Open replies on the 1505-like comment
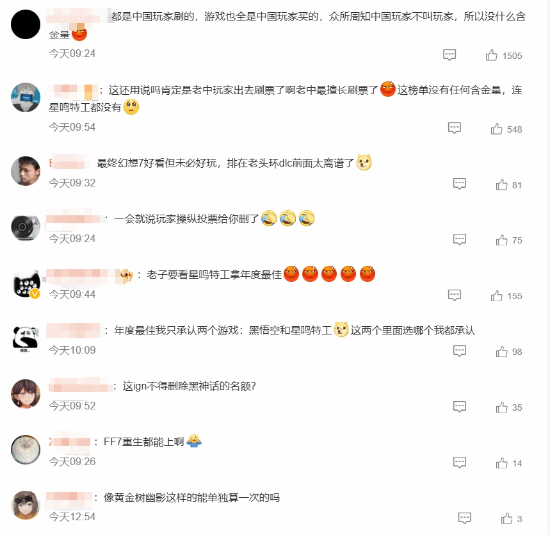 (x=449, y=55)
